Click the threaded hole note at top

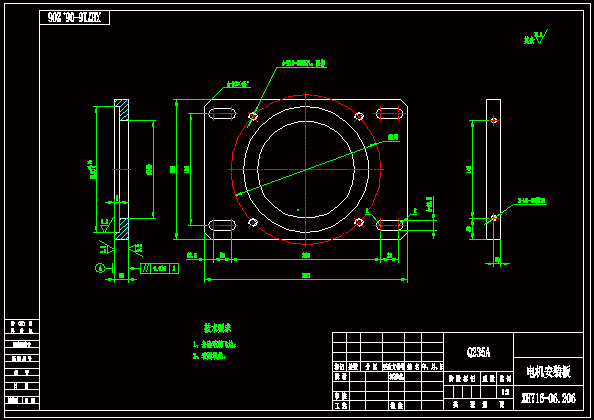304,63
